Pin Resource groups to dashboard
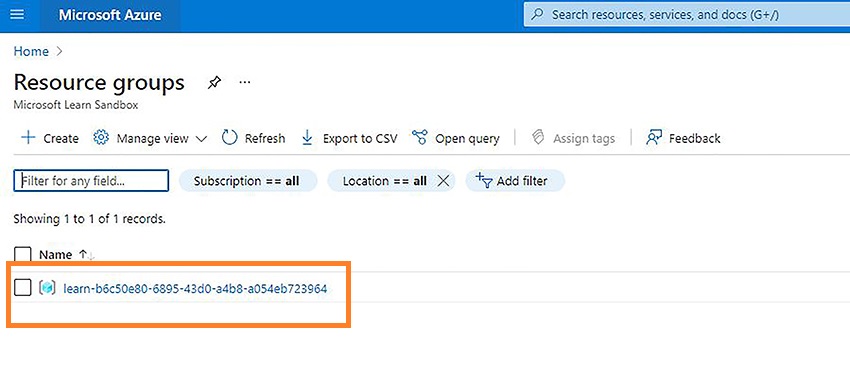The height and width of the screenshot is (380, 850). [214, 83]
